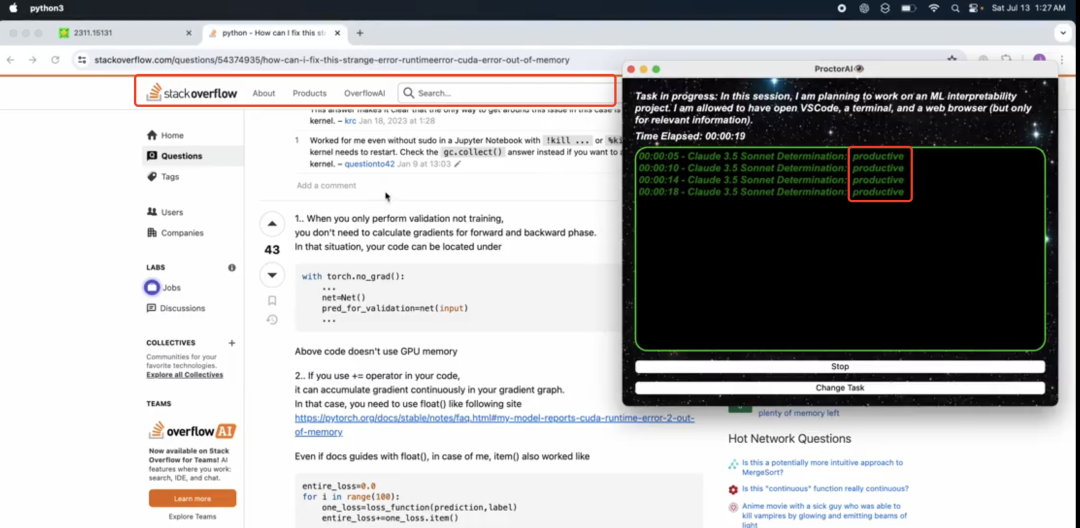
Task: Click the stacked layers menu bar icon
Action: coord(885,8)
